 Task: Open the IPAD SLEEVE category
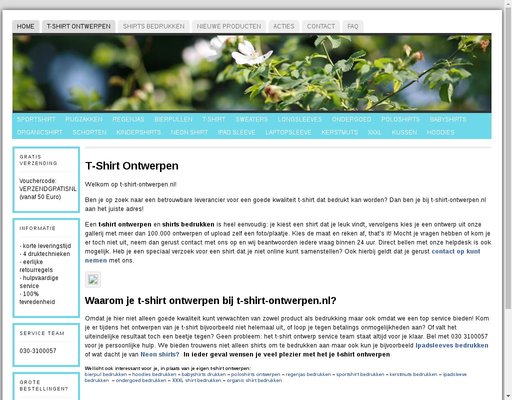236,132
